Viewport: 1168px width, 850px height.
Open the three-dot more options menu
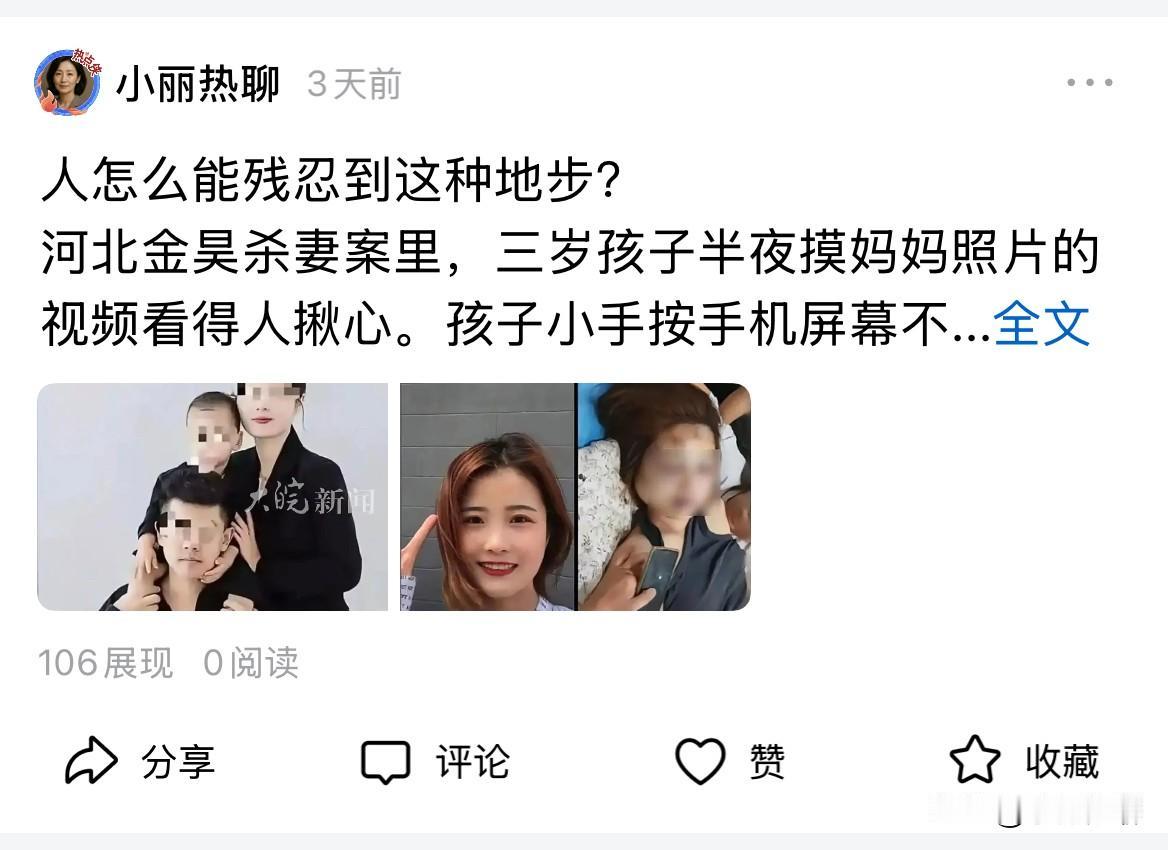click(x=1089, y=83)
